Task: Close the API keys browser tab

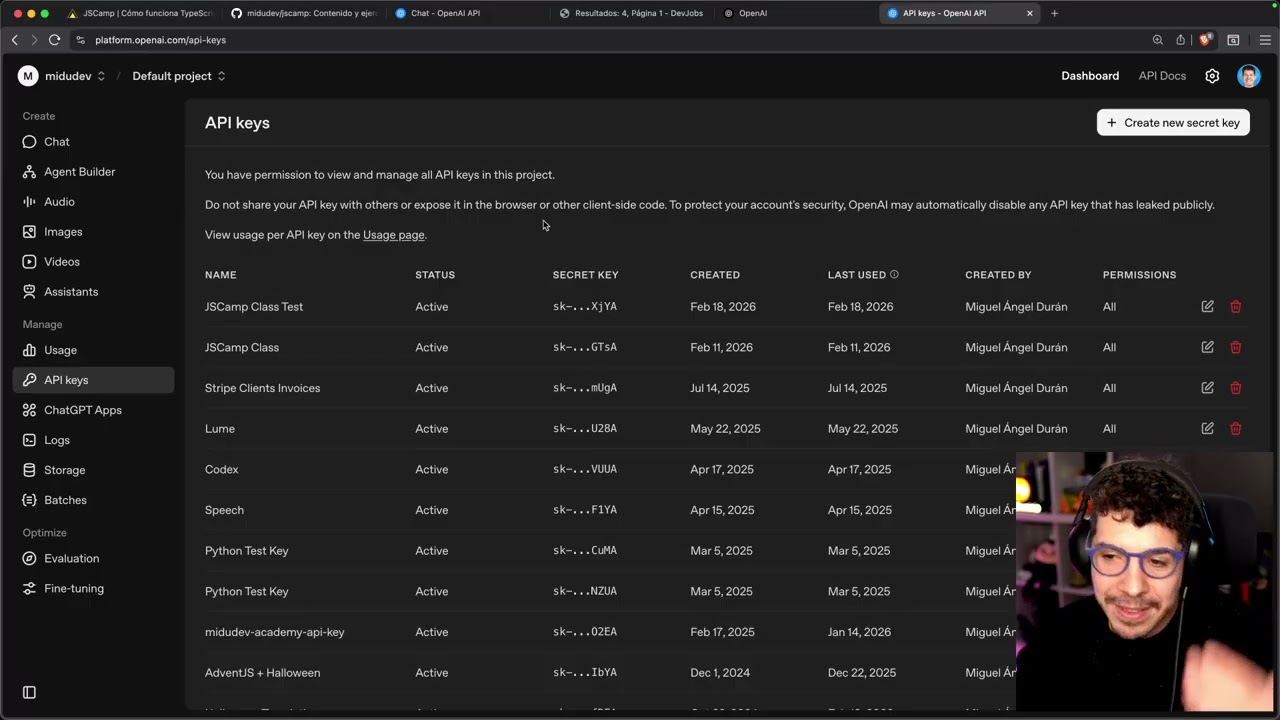Action: click(x=1030, y=13)
